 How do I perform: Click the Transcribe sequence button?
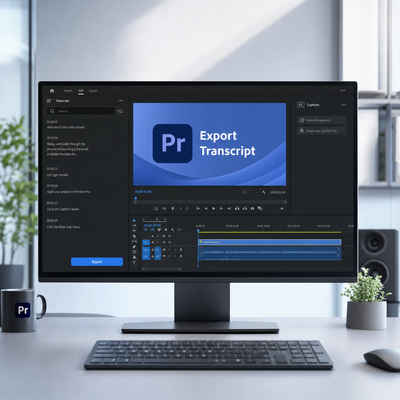[x=321, y=120]
